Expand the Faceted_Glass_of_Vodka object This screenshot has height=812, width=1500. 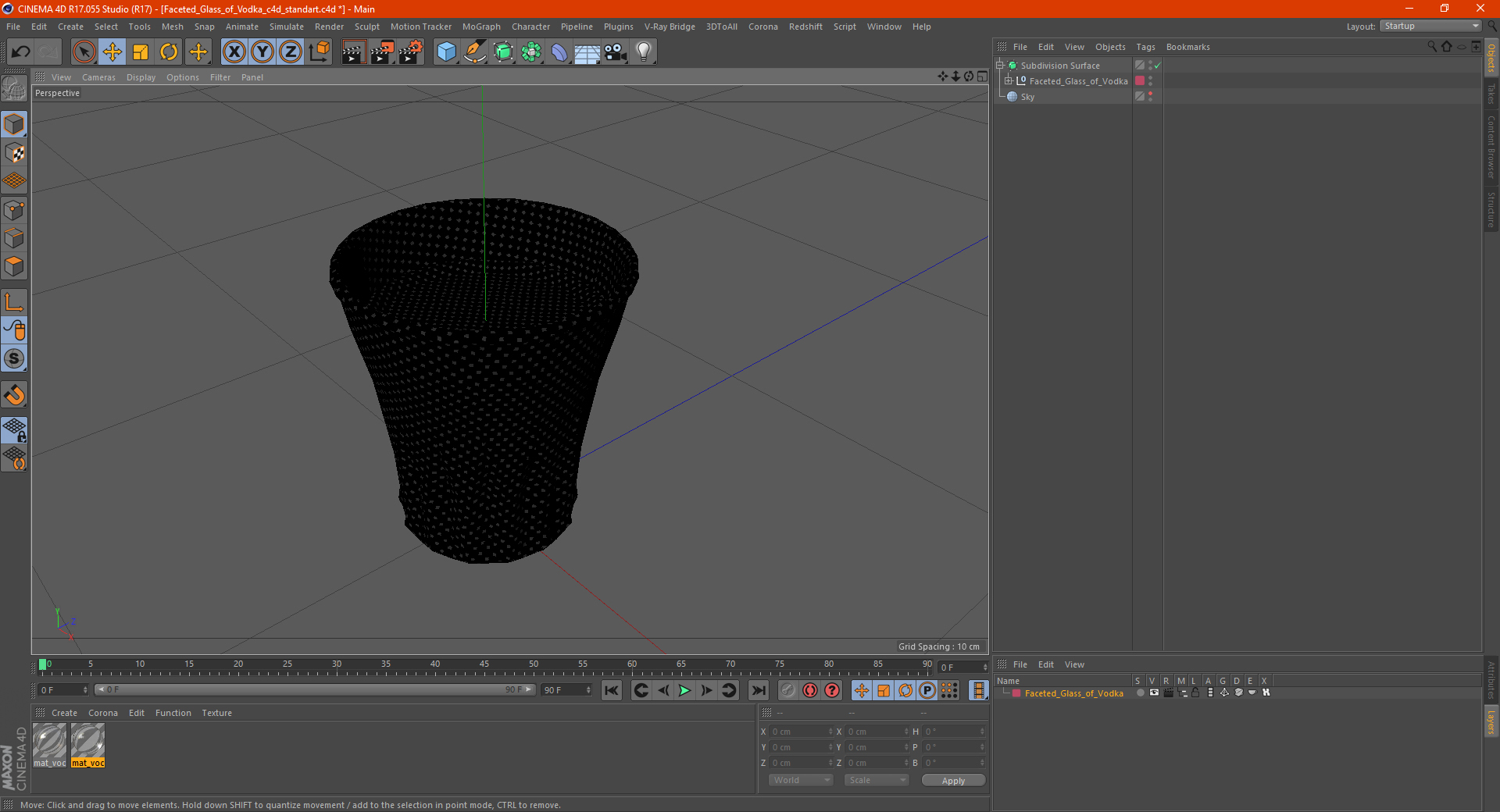(x=1008, y=81)
